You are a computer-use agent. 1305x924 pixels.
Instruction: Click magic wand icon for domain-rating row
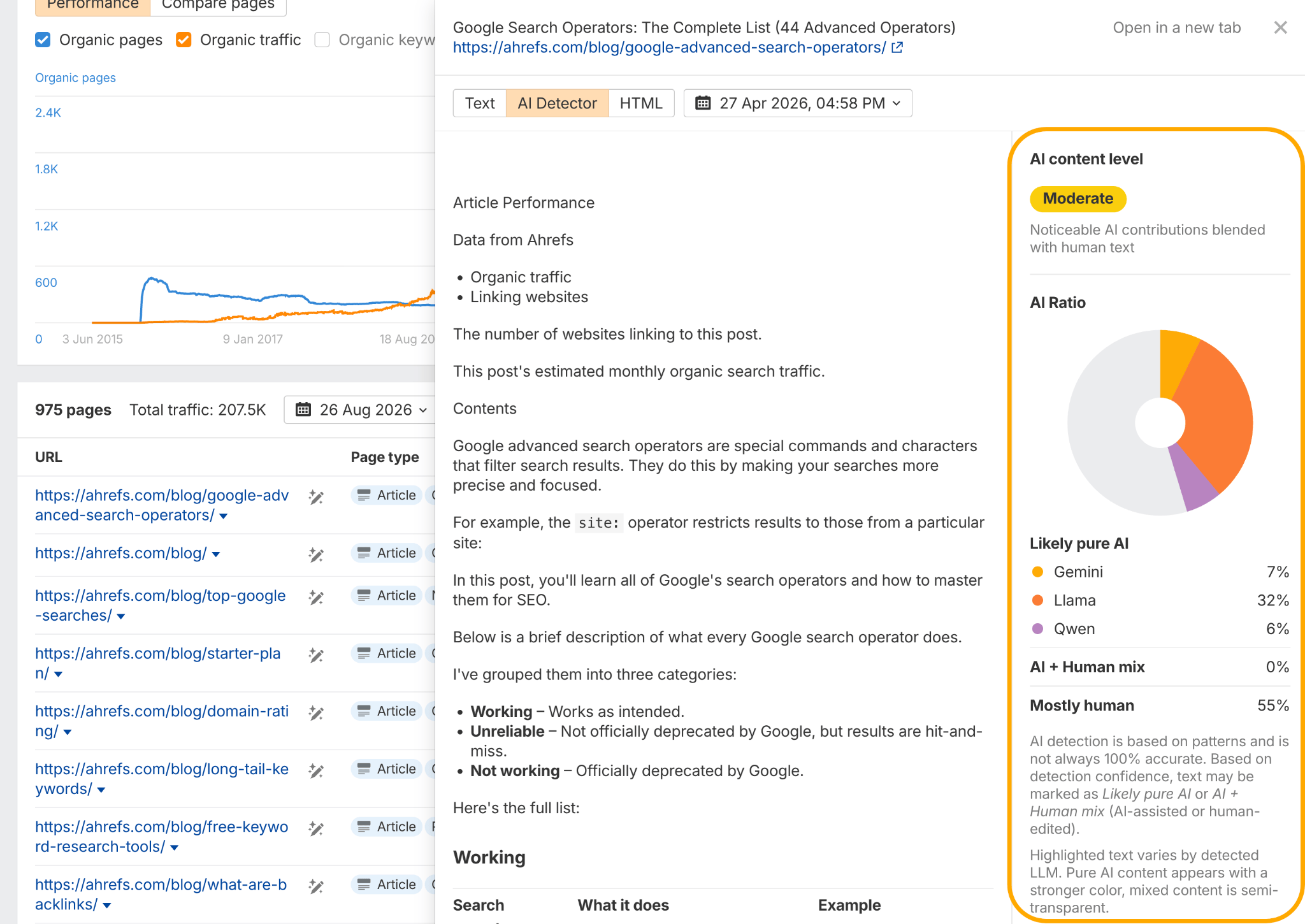[x=316, y=713]
